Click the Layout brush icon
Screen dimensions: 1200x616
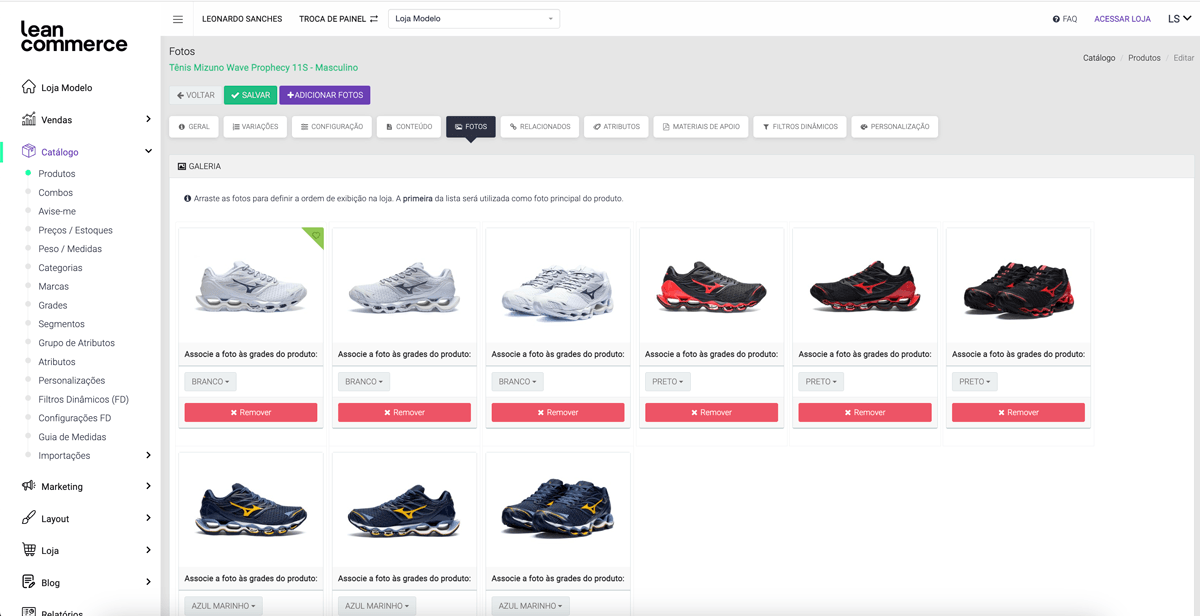(x=29, y=518)
